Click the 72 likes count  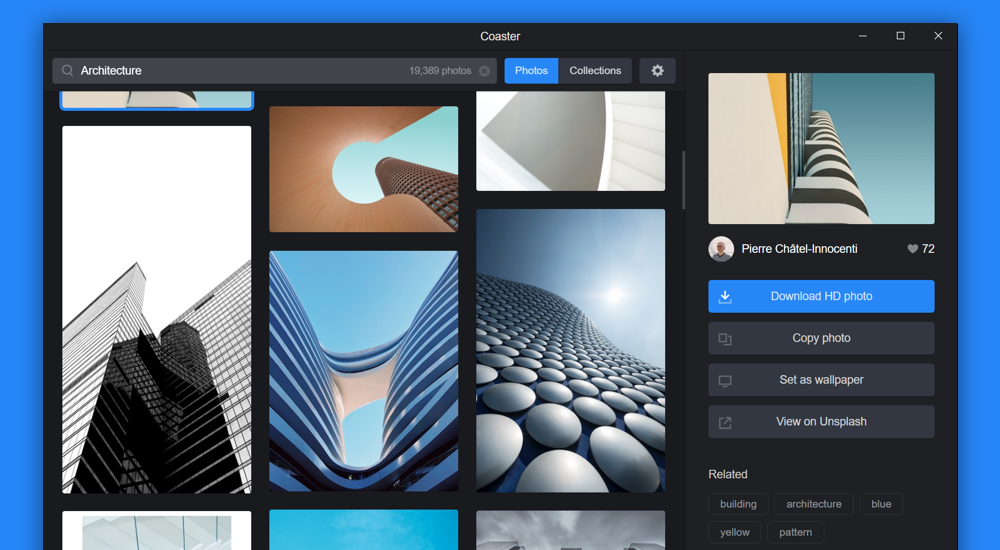(928, 249)
